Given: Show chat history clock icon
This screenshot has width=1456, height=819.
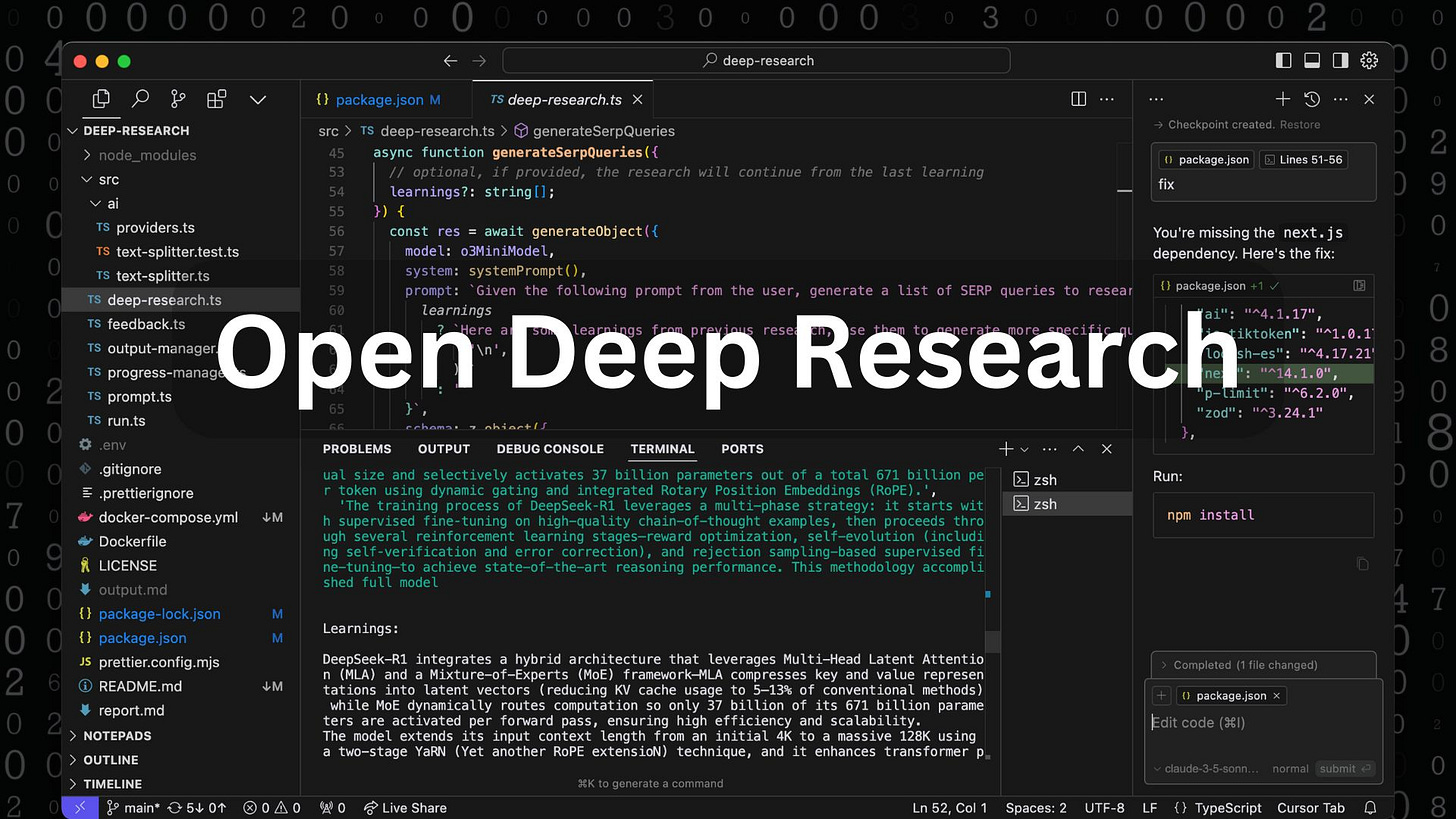Looking at the screenshot, I should click(x=1311, y=99).
